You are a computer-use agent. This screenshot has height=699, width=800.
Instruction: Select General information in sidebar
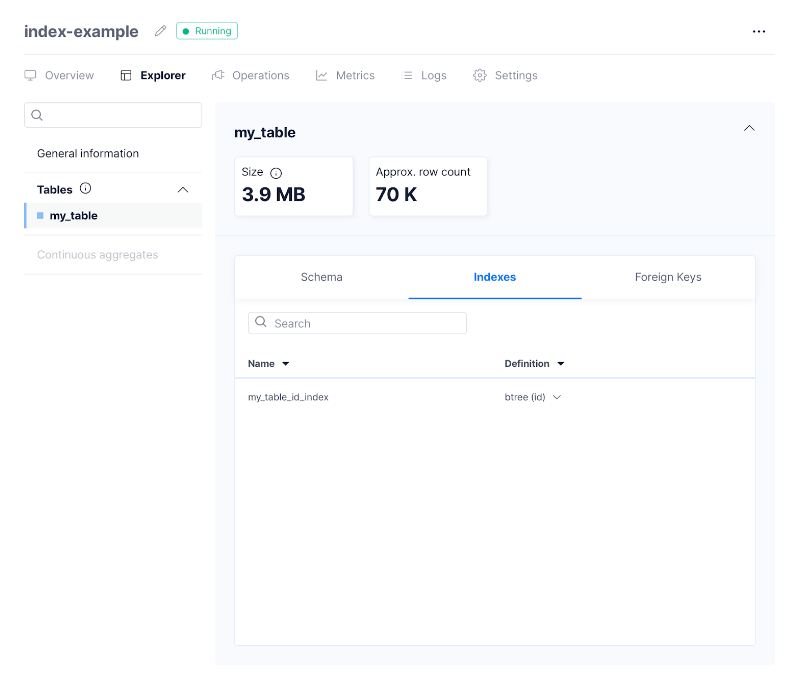[88, 153]
